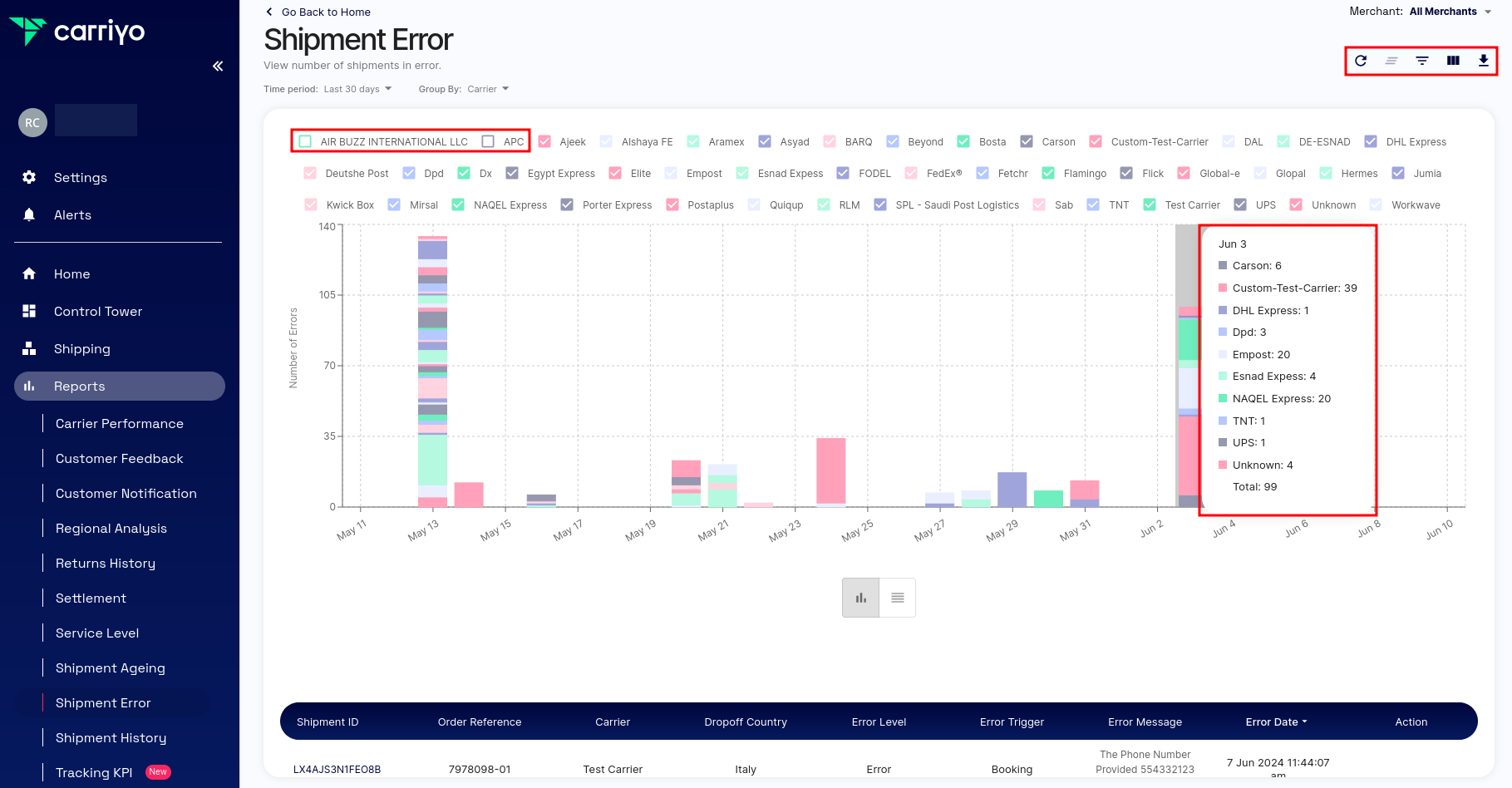Open the RC user avatar
The width and height of the screenshot is (1512, 788).
pyautogui.click(x=32, y=122)
